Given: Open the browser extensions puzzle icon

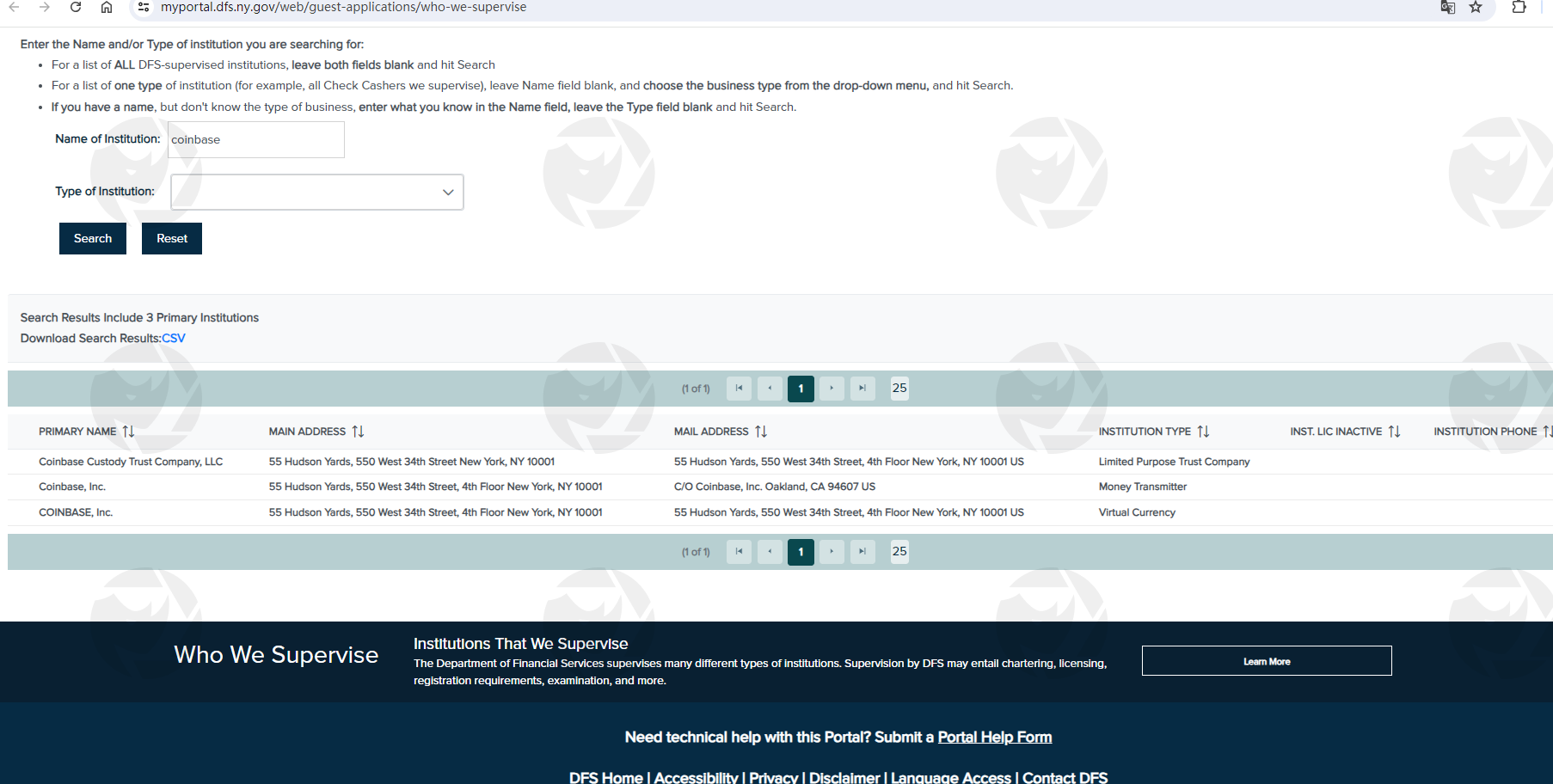Looking at the screenshot, I should point(1519,8).
